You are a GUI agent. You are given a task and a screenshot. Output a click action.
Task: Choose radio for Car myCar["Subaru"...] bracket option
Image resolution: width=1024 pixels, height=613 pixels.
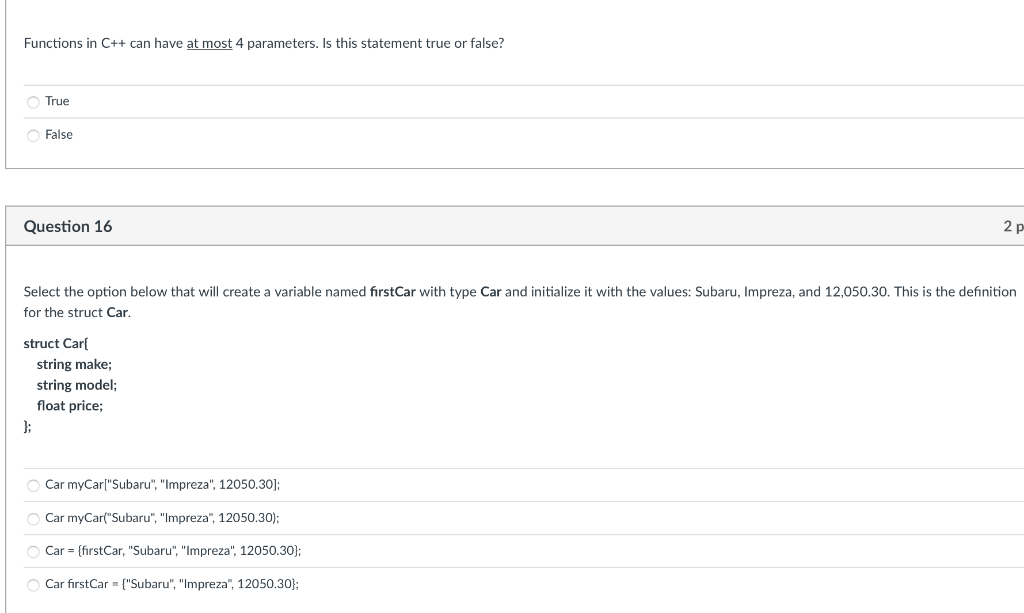[x=33, y=485]
